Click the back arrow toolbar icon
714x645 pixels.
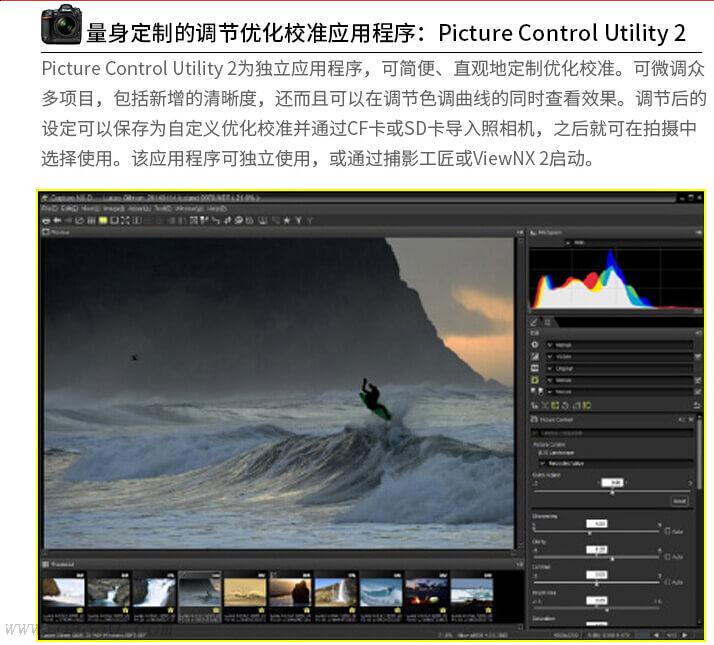click(57, 220)
